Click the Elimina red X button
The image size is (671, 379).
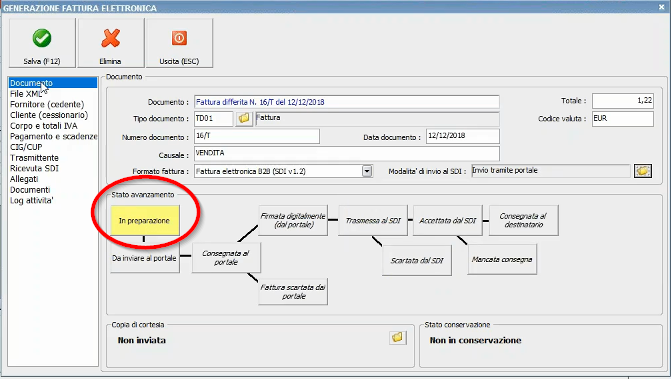click(x=110, y=43)
